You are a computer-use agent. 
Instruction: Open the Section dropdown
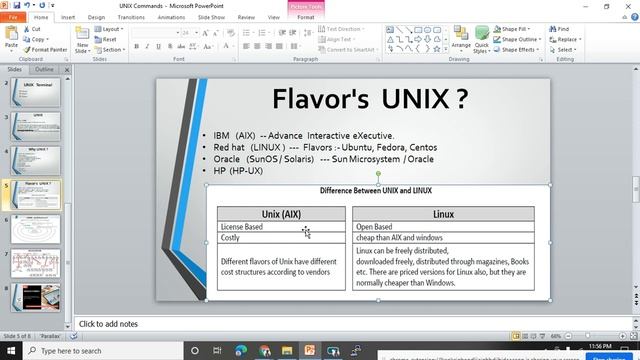110,50
